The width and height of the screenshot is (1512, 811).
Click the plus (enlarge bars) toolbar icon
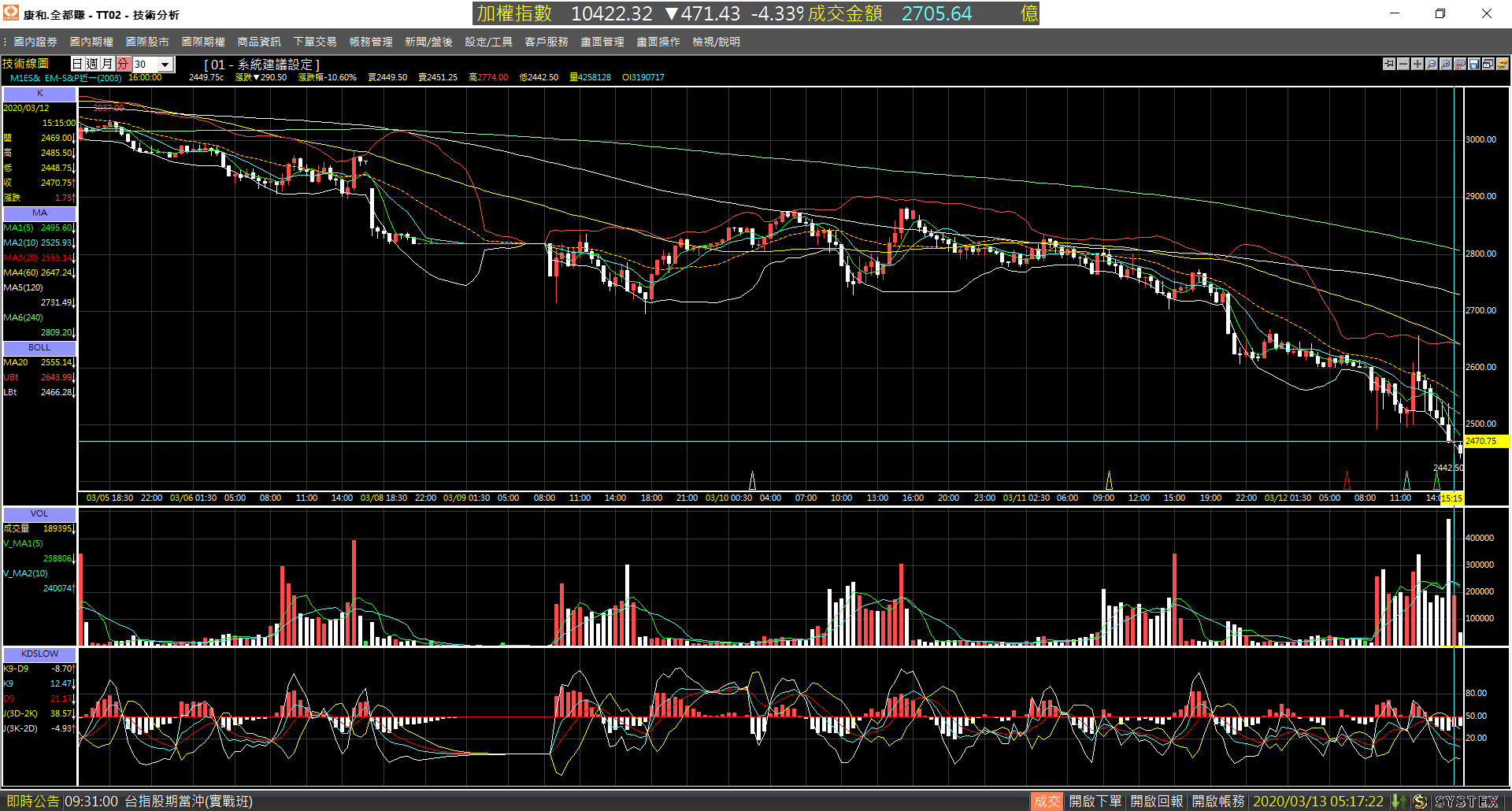(1417, 64)
